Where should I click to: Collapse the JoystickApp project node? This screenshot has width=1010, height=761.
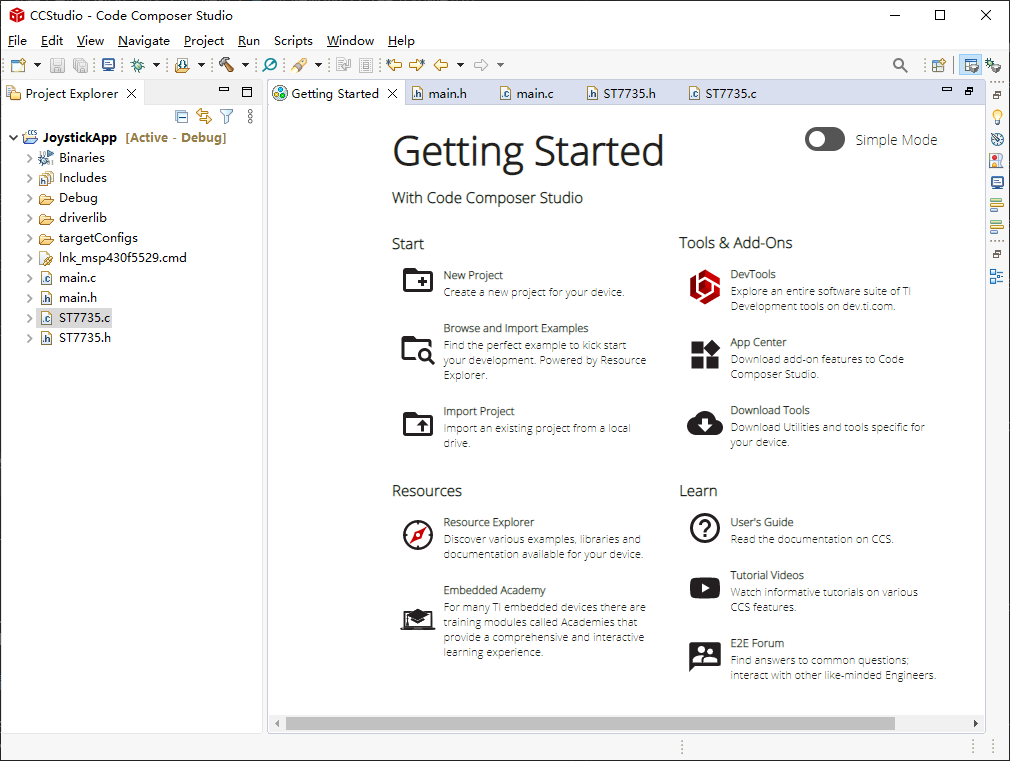[13, 137]
